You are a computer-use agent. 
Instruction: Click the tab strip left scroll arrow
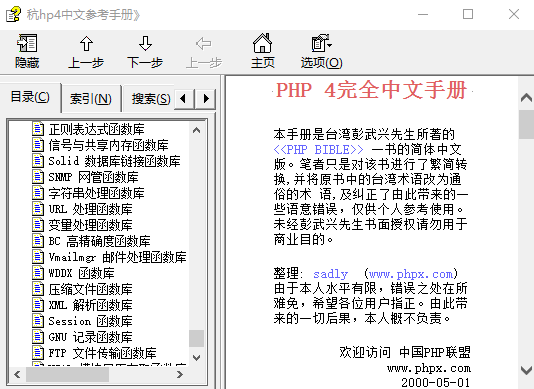pos(184,99)
